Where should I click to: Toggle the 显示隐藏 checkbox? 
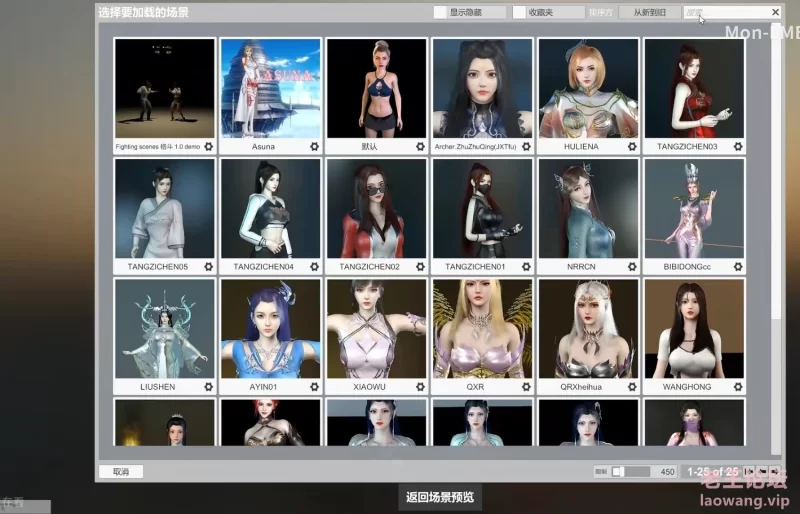pos(440,12)
